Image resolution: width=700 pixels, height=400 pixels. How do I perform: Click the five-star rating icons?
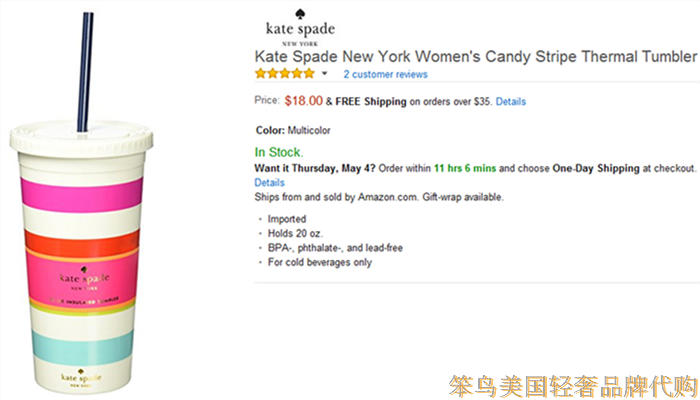(x=285, y=74)
